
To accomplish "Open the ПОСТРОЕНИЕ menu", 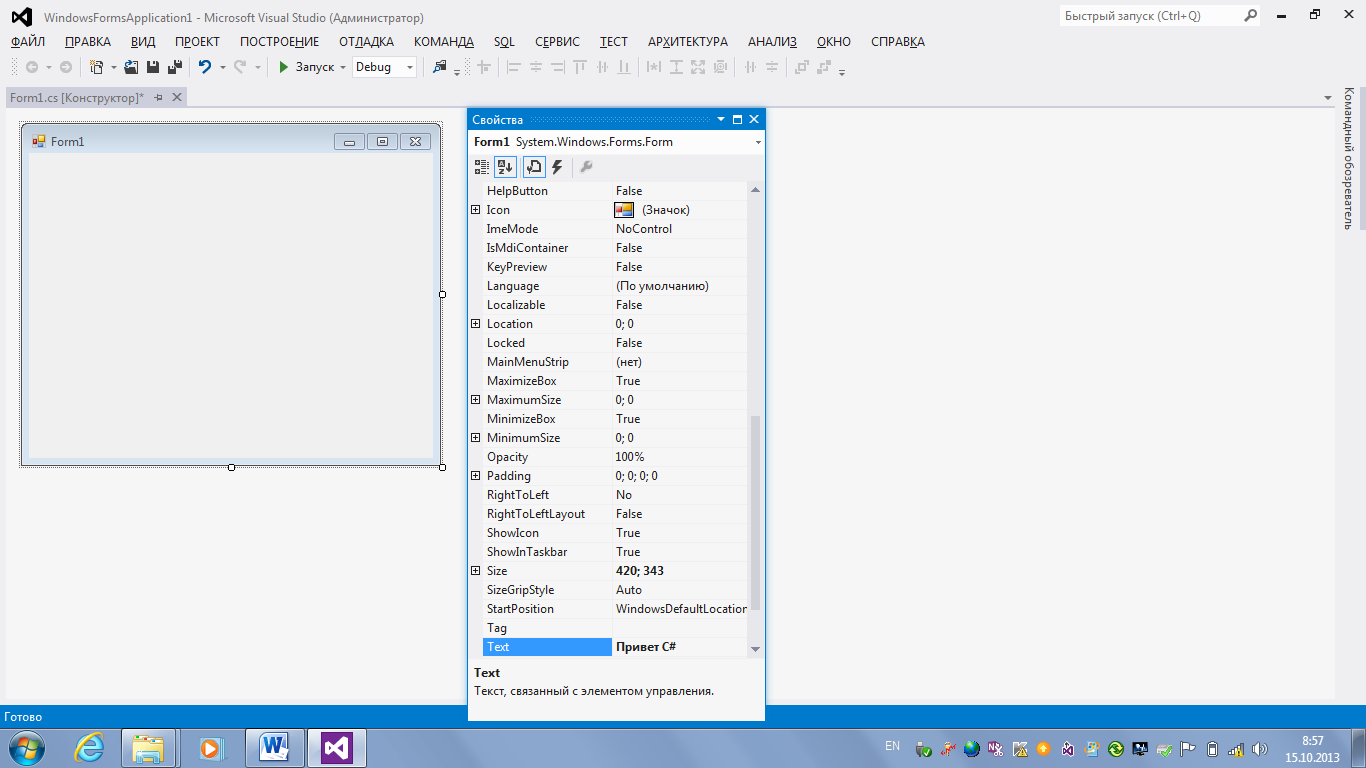I will click(x=280, y=42).
